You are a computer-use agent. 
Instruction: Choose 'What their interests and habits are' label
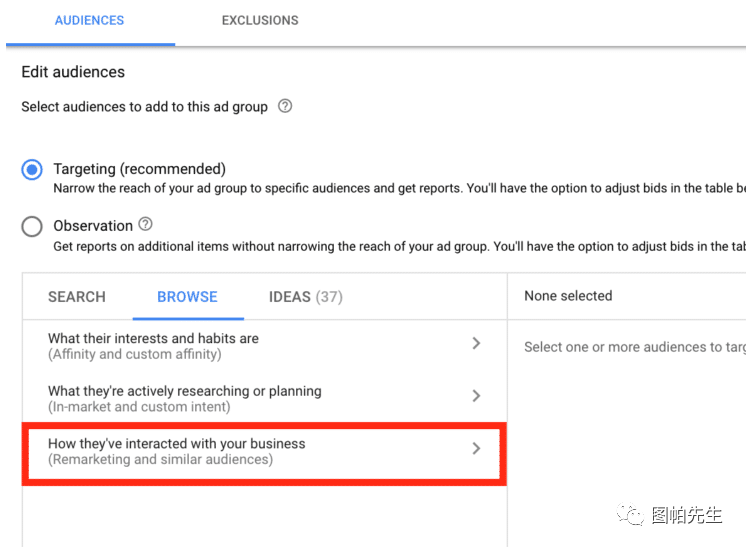(153, 339)
